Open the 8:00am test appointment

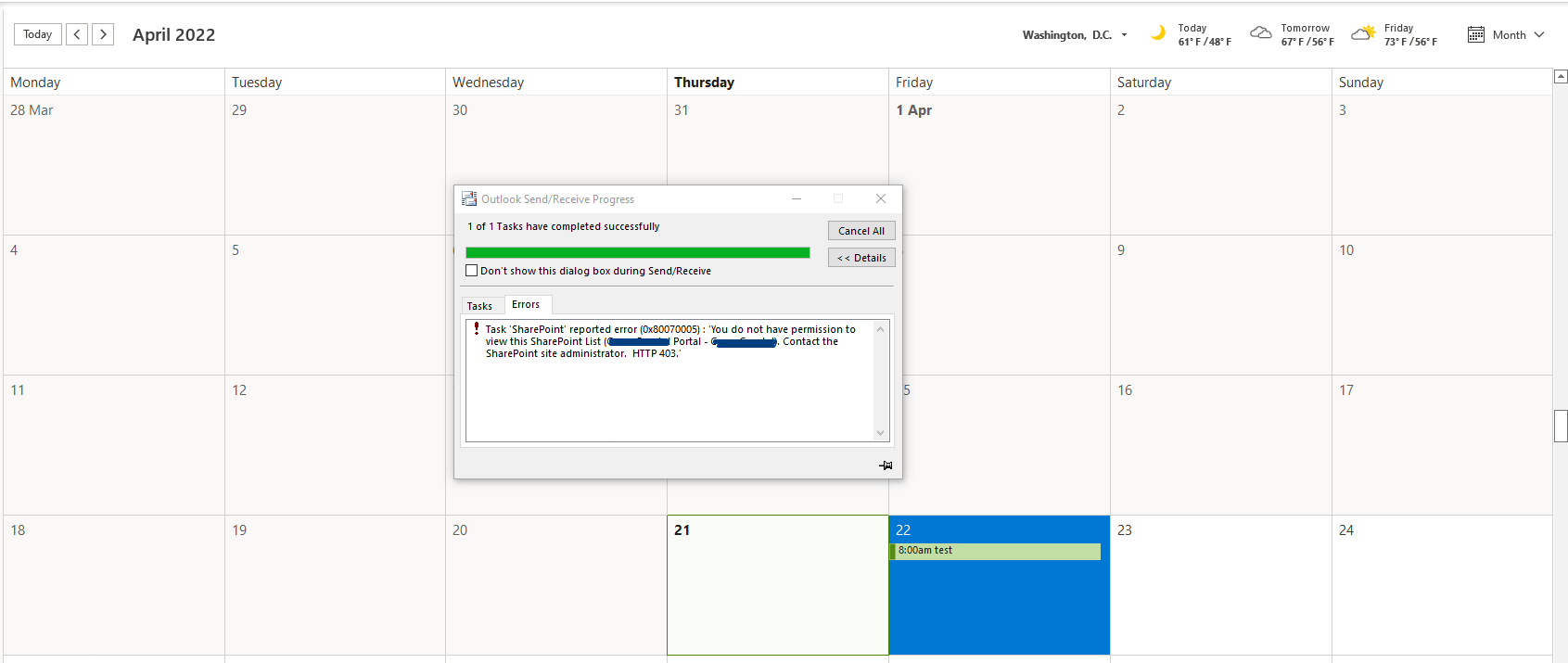[x=995, y=551]
